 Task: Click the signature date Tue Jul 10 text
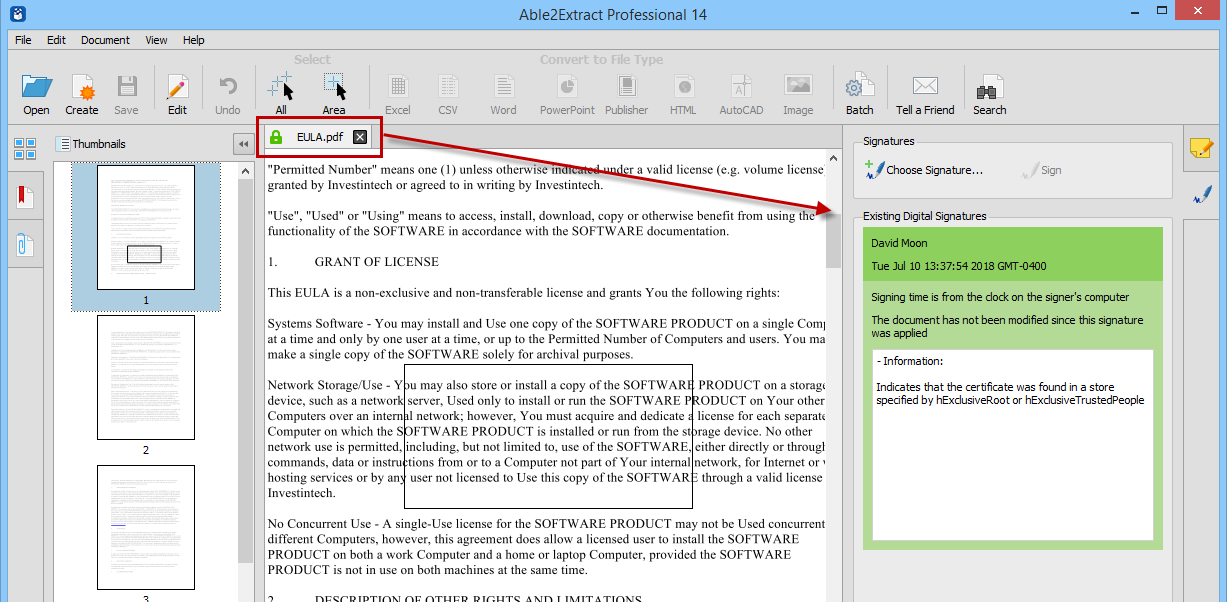click(957, 267)
